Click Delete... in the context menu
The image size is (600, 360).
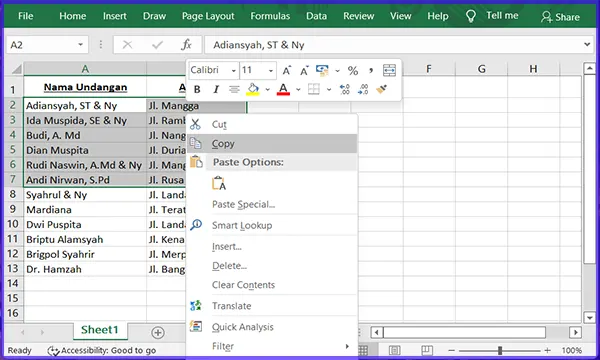pyautogui.click(x=229, y=266)
